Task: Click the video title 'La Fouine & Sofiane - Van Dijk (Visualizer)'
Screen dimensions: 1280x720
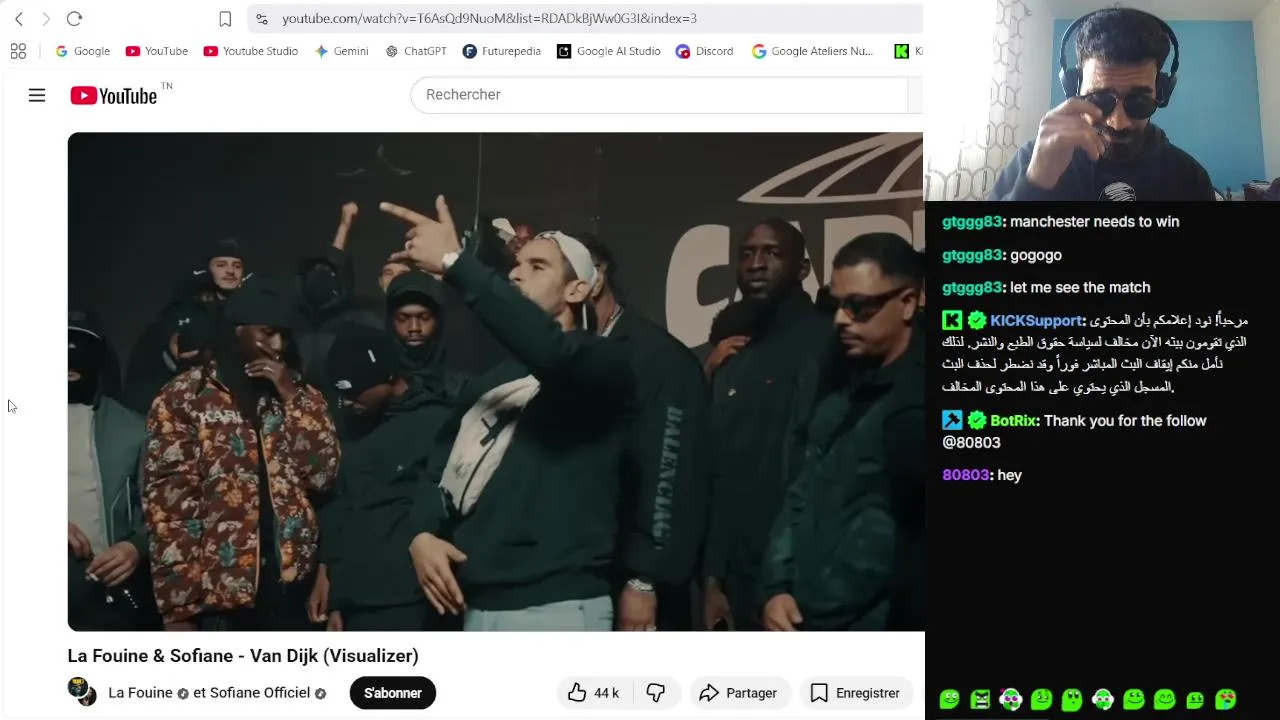Action: tap(243, 656)
